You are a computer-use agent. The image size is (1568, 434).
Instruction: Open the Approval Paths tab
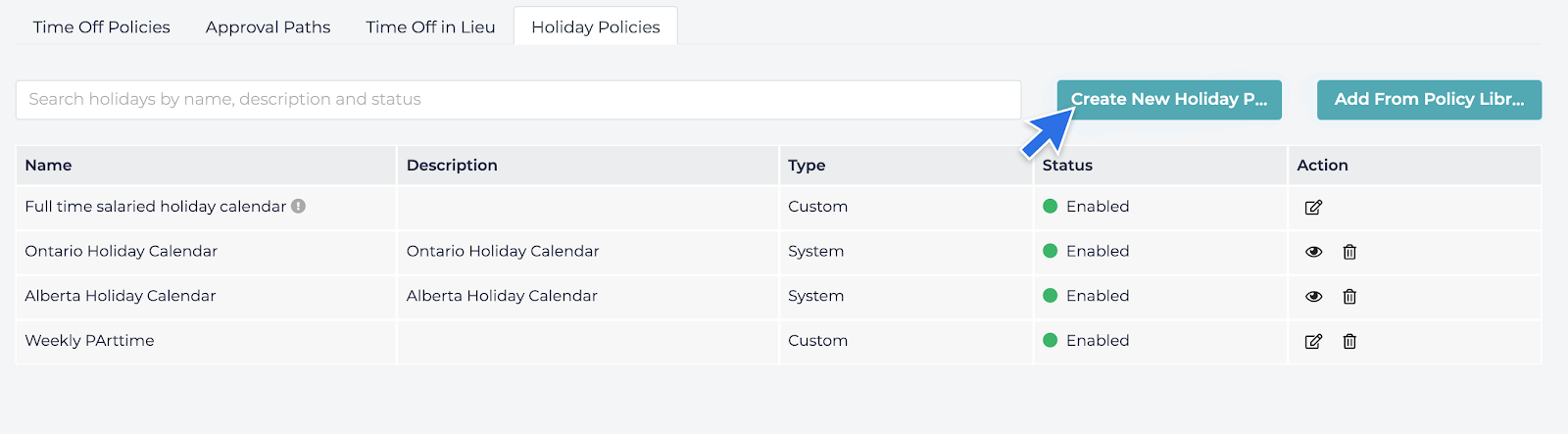pos(268,27)
